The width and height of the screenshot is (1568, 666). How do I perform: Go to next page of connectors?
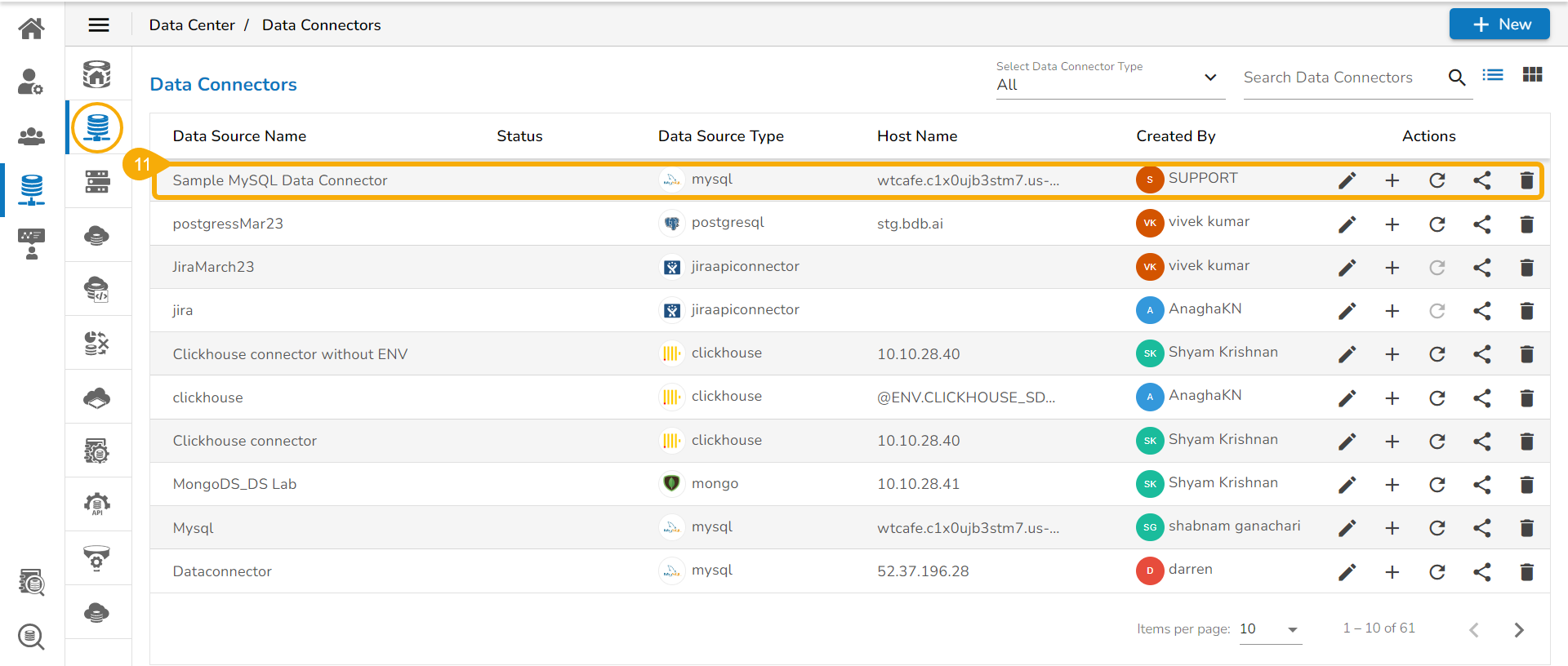pyautogui.click(x=1518, y=630)
